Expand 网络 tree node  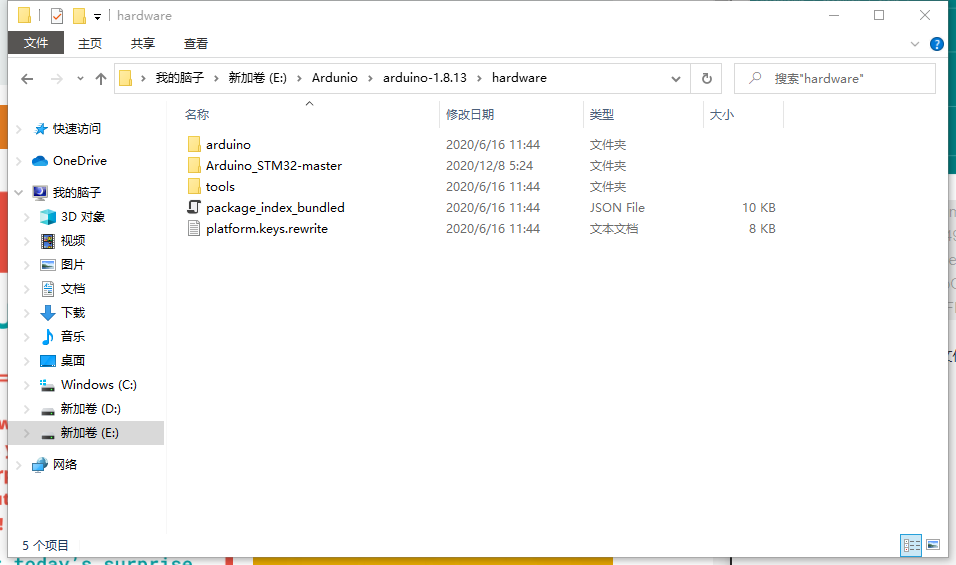click(x=19, y=464)
